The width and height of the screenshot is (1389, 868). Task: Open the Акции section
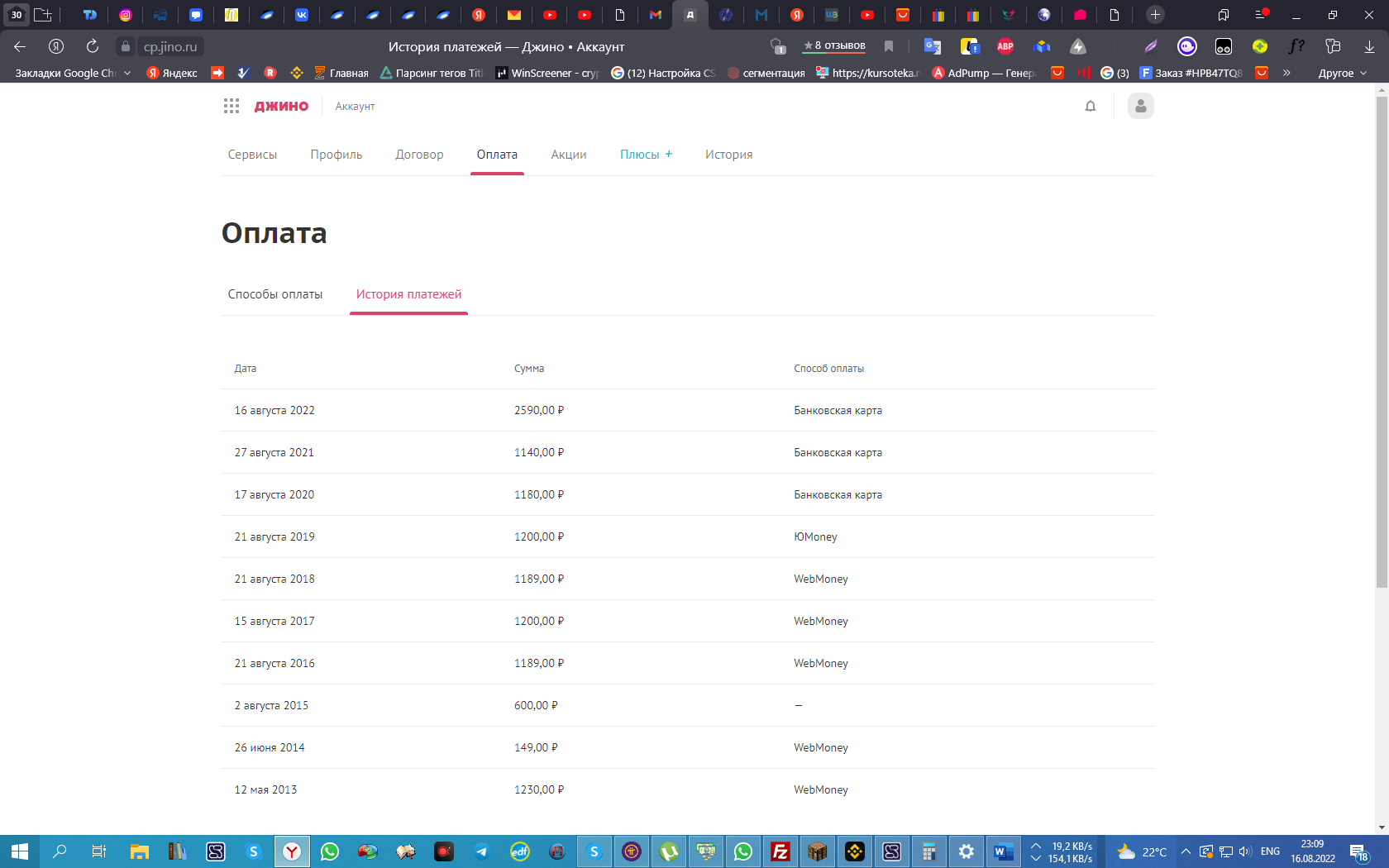[x=569, y=155]
